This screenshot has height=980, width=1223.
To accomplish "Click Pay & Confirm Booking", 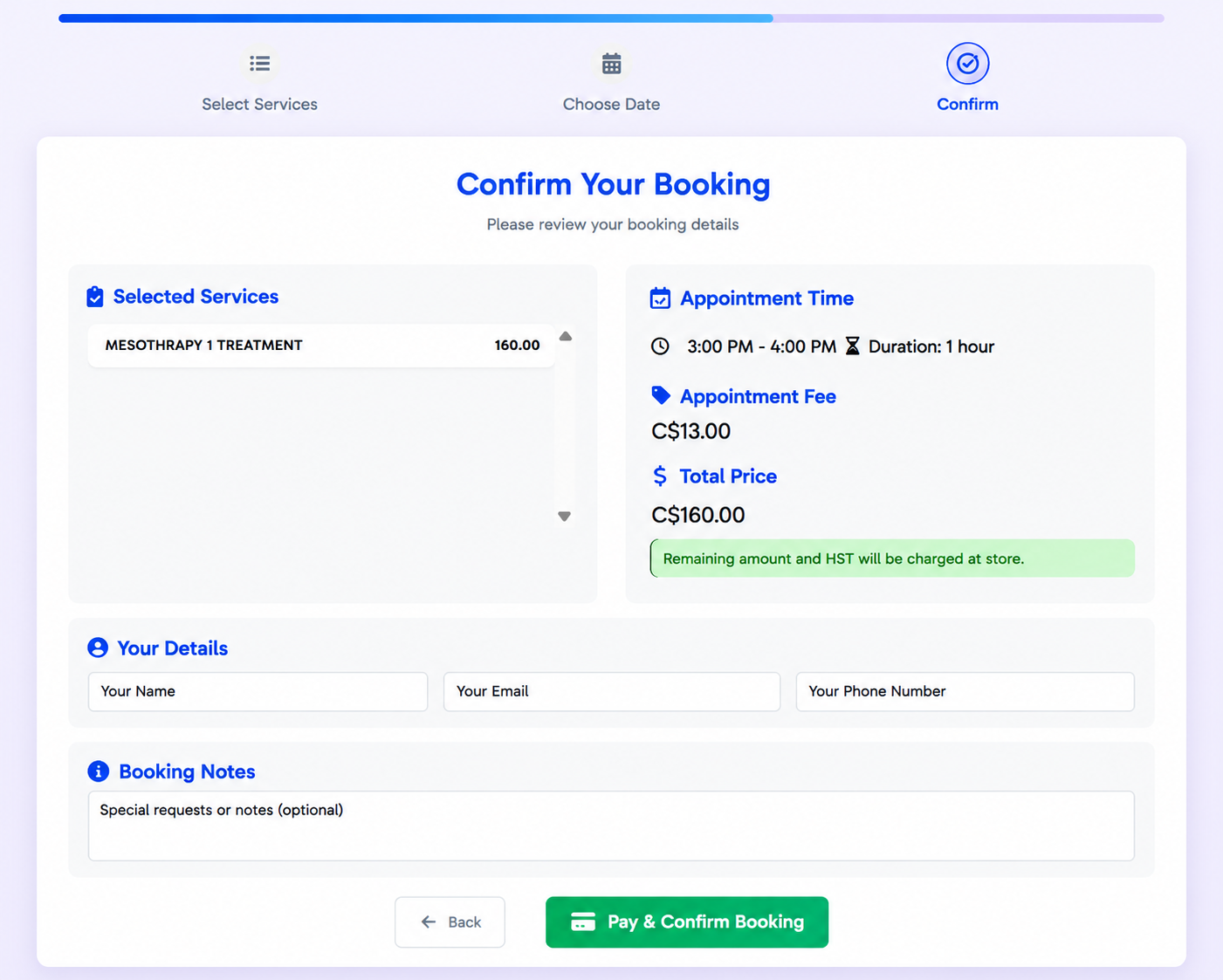I will 687,922.
